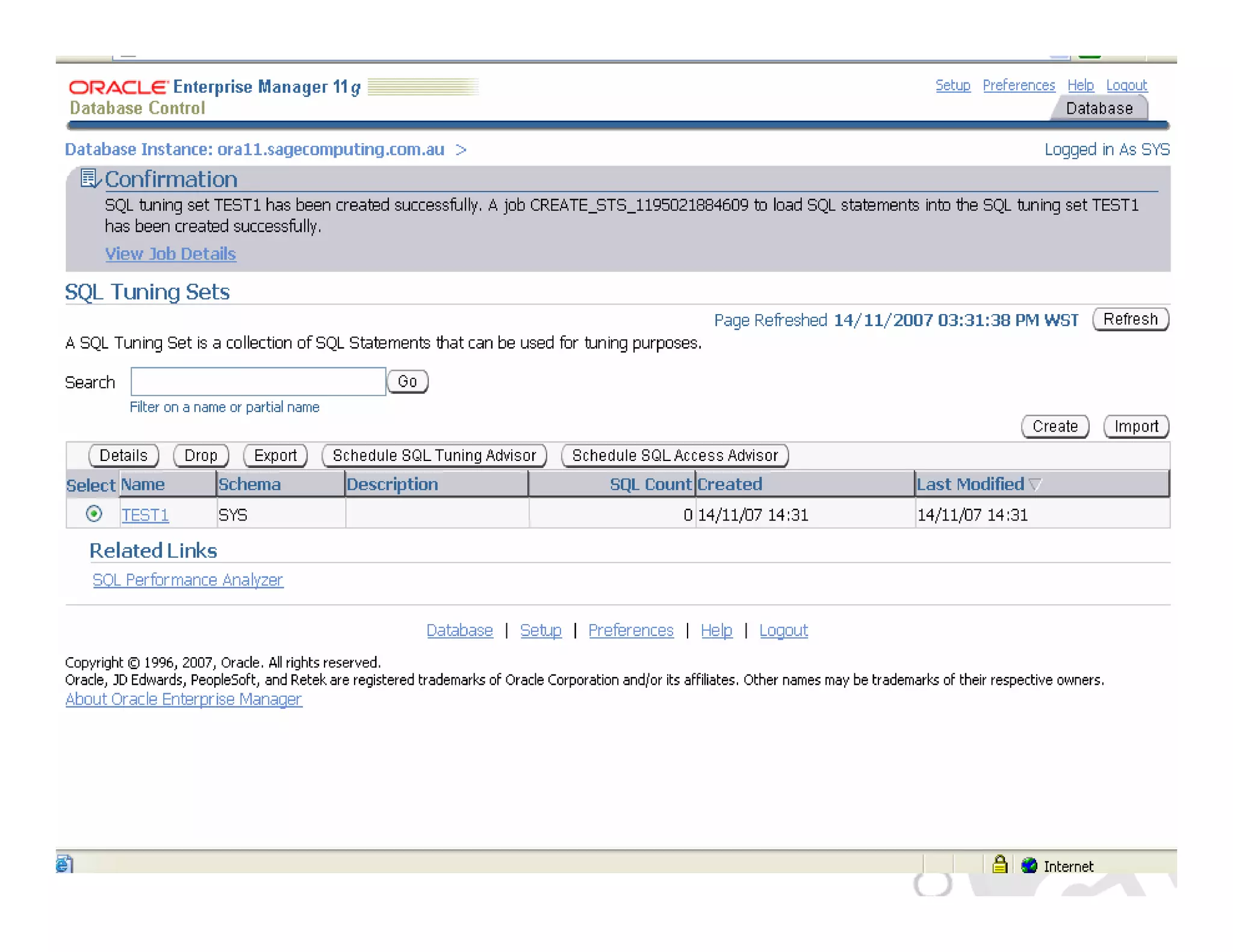The image size is (1233, 952).
Task: Open the Database tab
Action: (1099, 108)
